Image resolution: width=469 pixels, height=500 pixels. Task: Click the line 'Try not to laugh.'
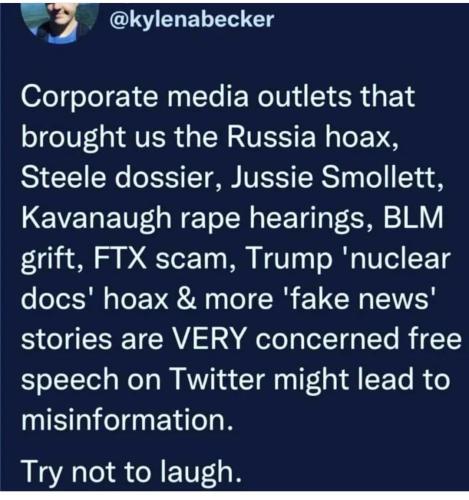tap(131, 472)
